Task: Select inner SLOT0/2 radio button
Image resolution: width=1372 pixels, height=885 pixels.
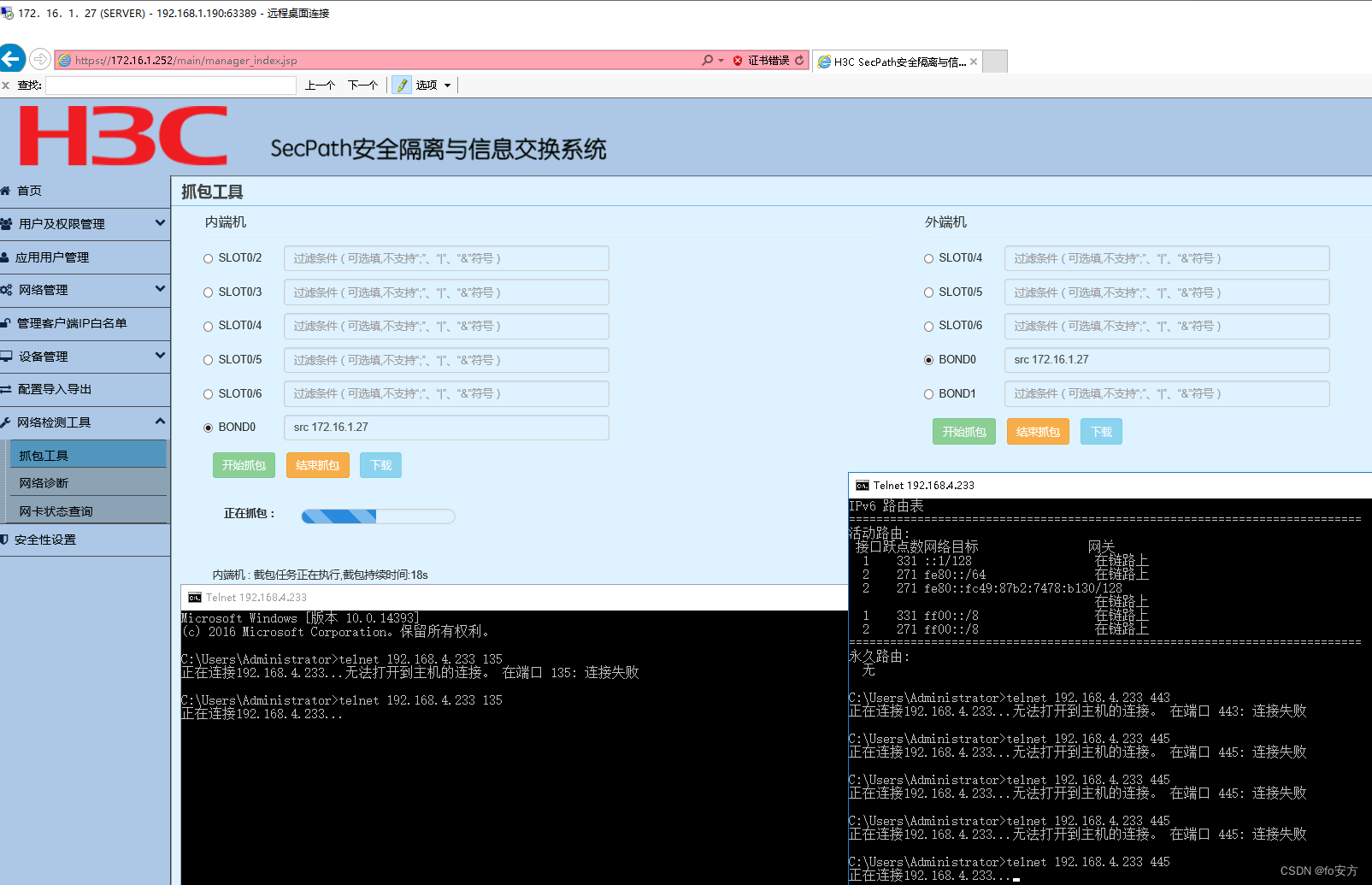Action: click(x=208, y=258)
